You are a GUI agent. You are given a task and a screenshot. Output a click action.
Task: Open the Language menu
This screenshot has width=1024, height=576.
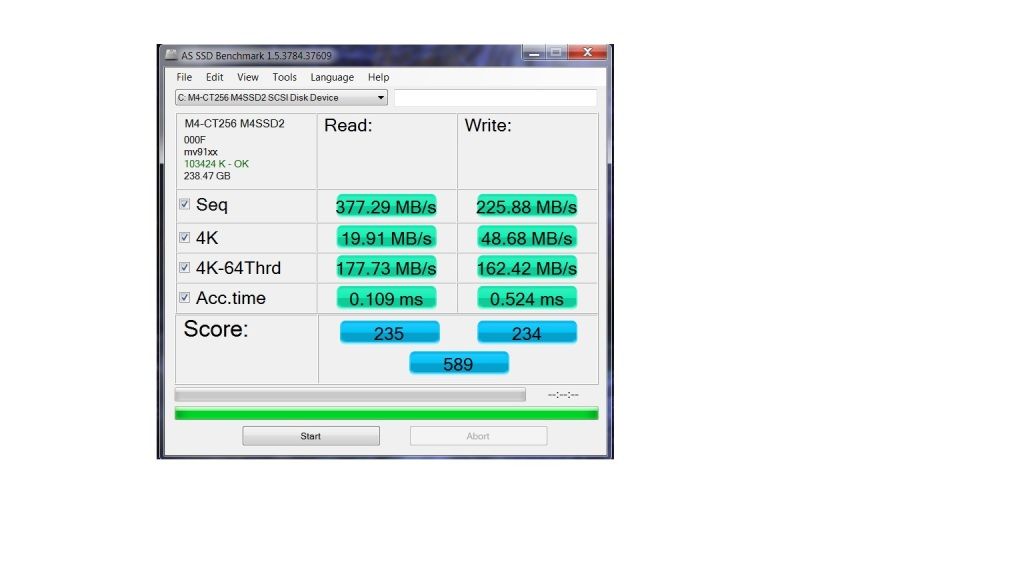[332, 77]
